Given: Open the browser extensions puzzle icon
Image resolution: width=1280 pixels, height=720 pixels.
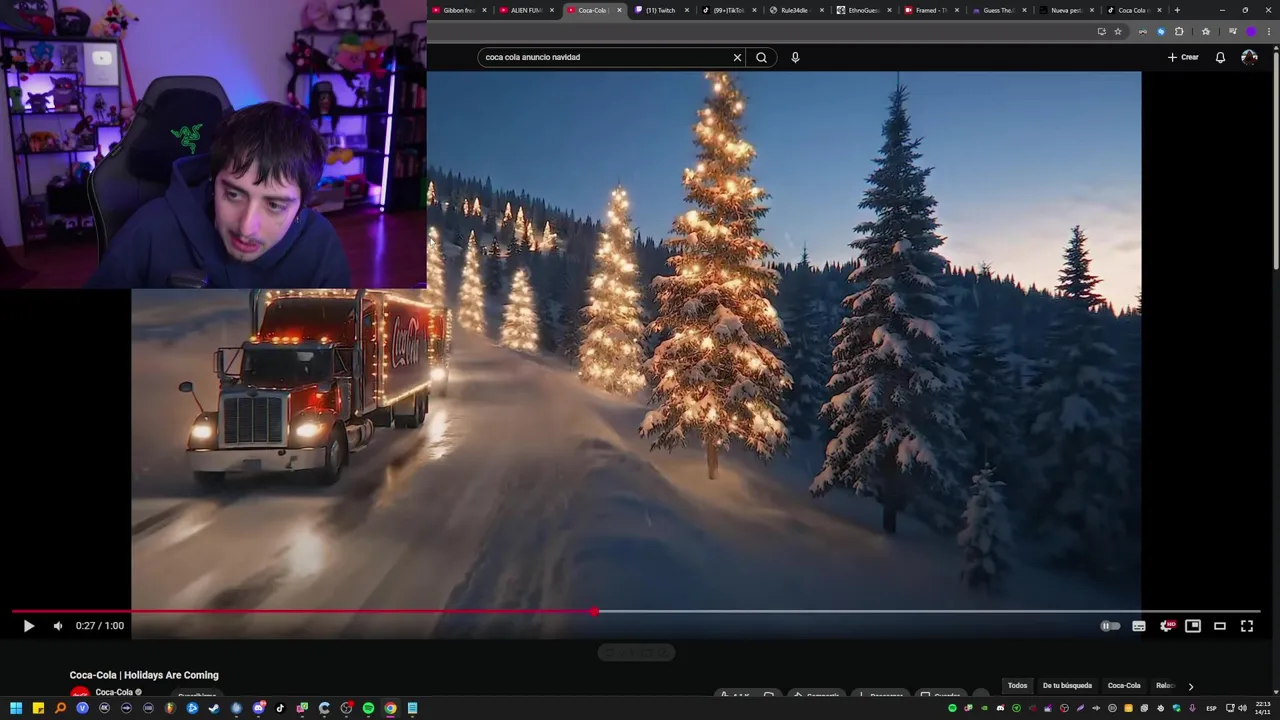Looking at the screenshot, I should click(1179, 31).
